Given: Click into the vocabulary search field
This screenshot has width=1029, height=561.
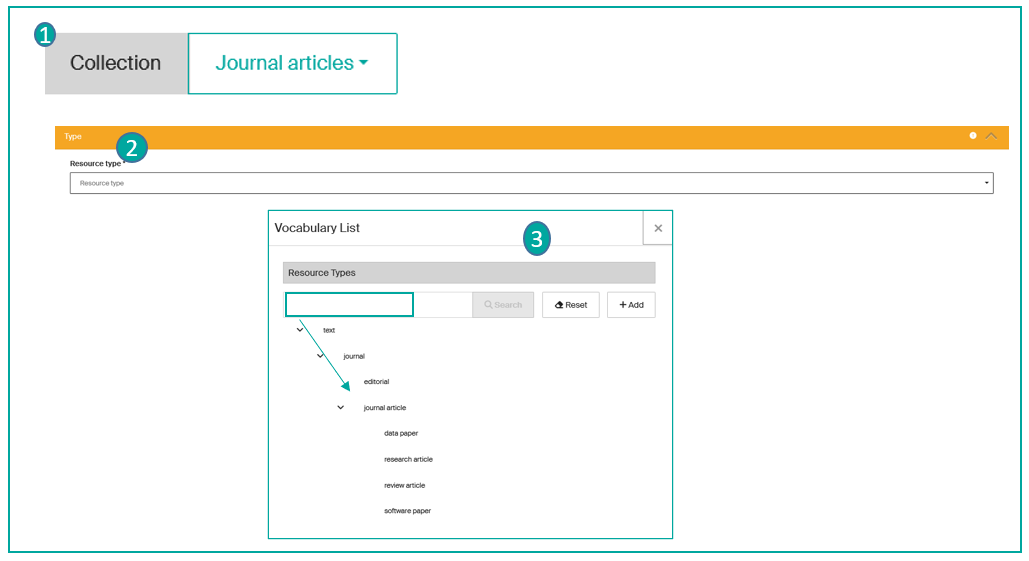Looking at the screenshot, I should [x=349, y=305].
